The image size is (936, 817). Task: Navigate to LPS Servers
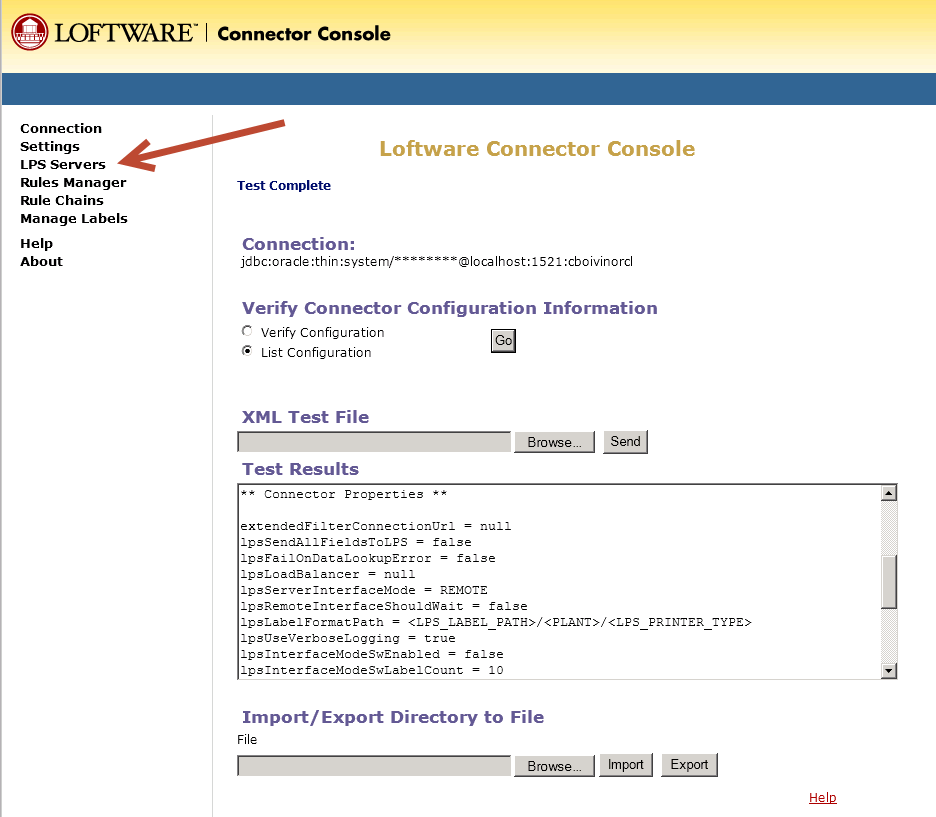pos(62,164)
